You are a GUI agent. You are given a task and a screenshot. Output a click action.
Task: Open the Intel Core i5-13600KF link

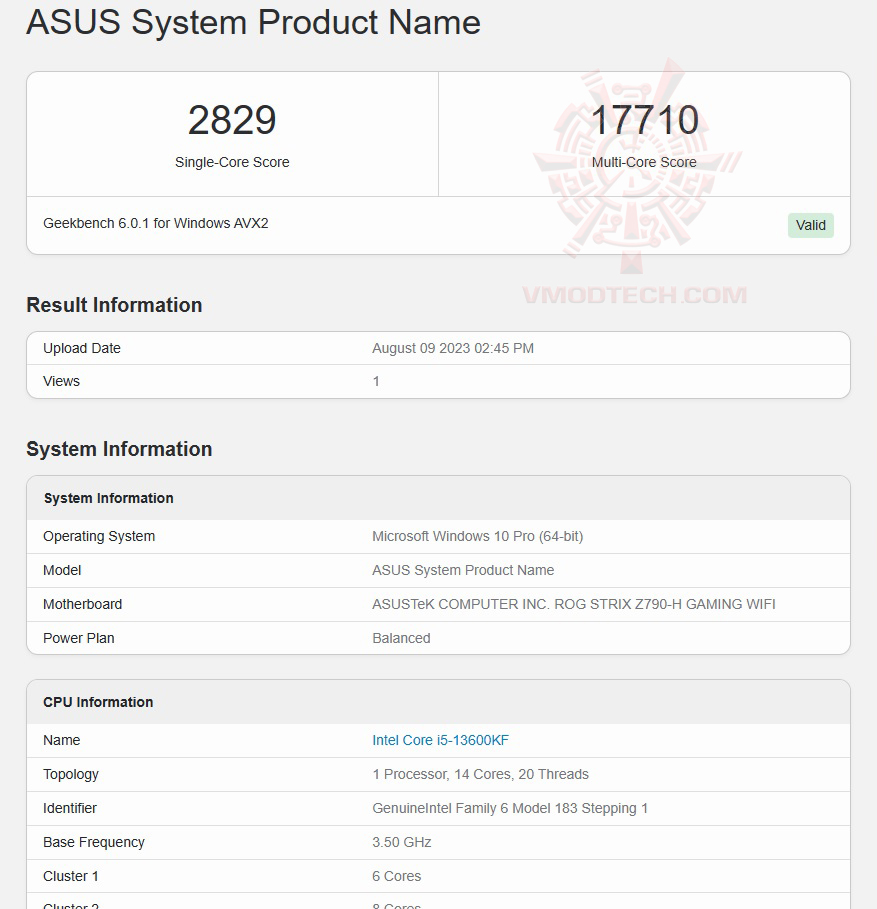click(x=440, y=740)
